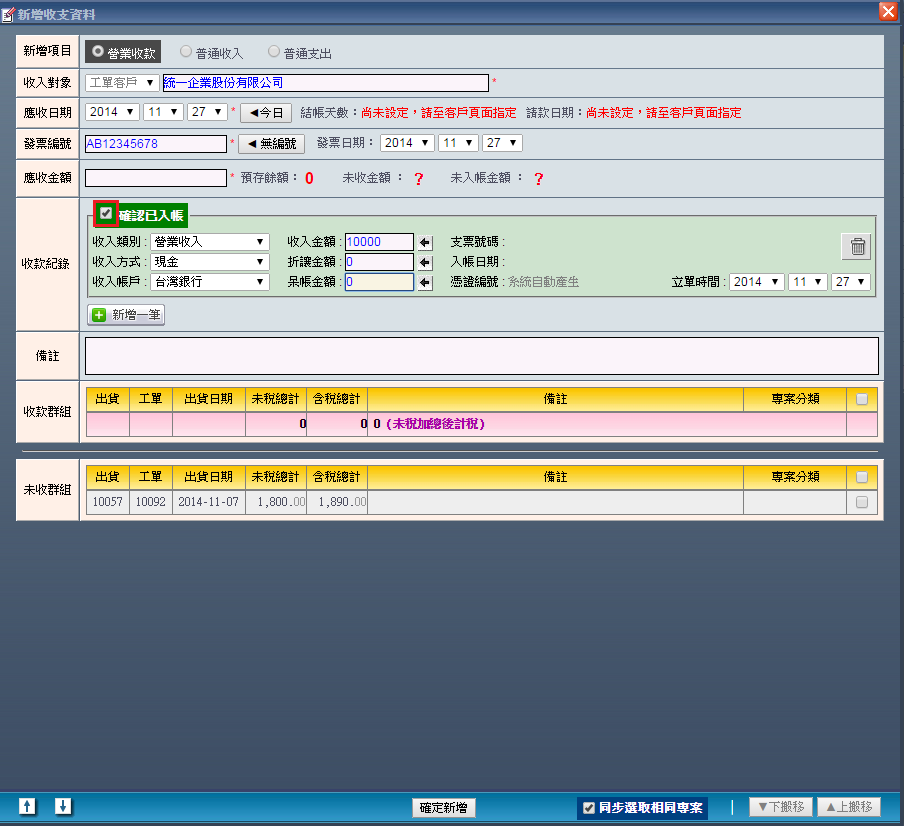Open the 收入類別 dropdown showing 營業收入
This screenshot has height=826, width=904.
click(x=209, y=242)
